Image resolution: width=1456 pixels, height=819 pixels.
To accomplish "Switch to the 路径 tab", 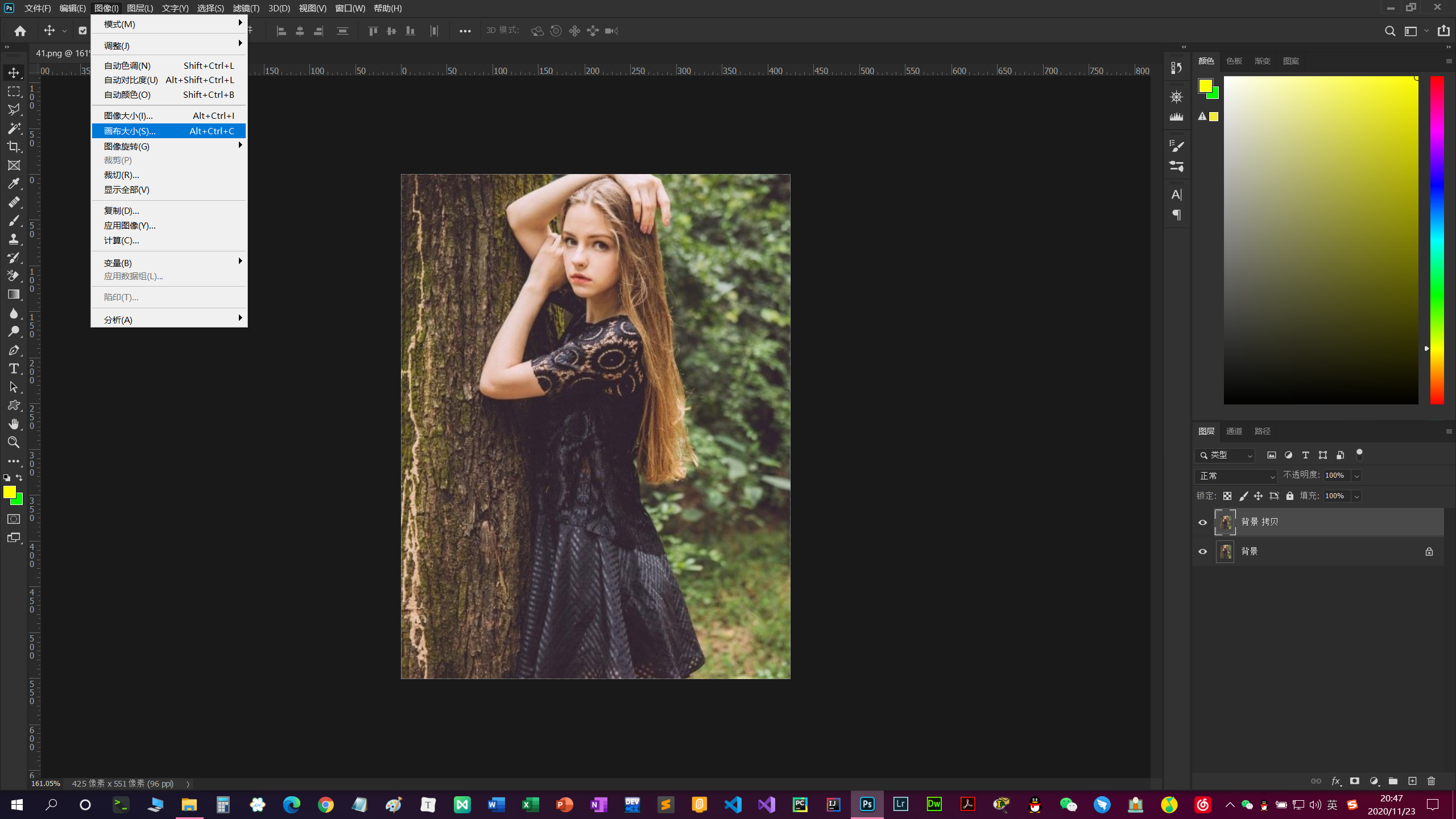I will (x=1262, y=431).
